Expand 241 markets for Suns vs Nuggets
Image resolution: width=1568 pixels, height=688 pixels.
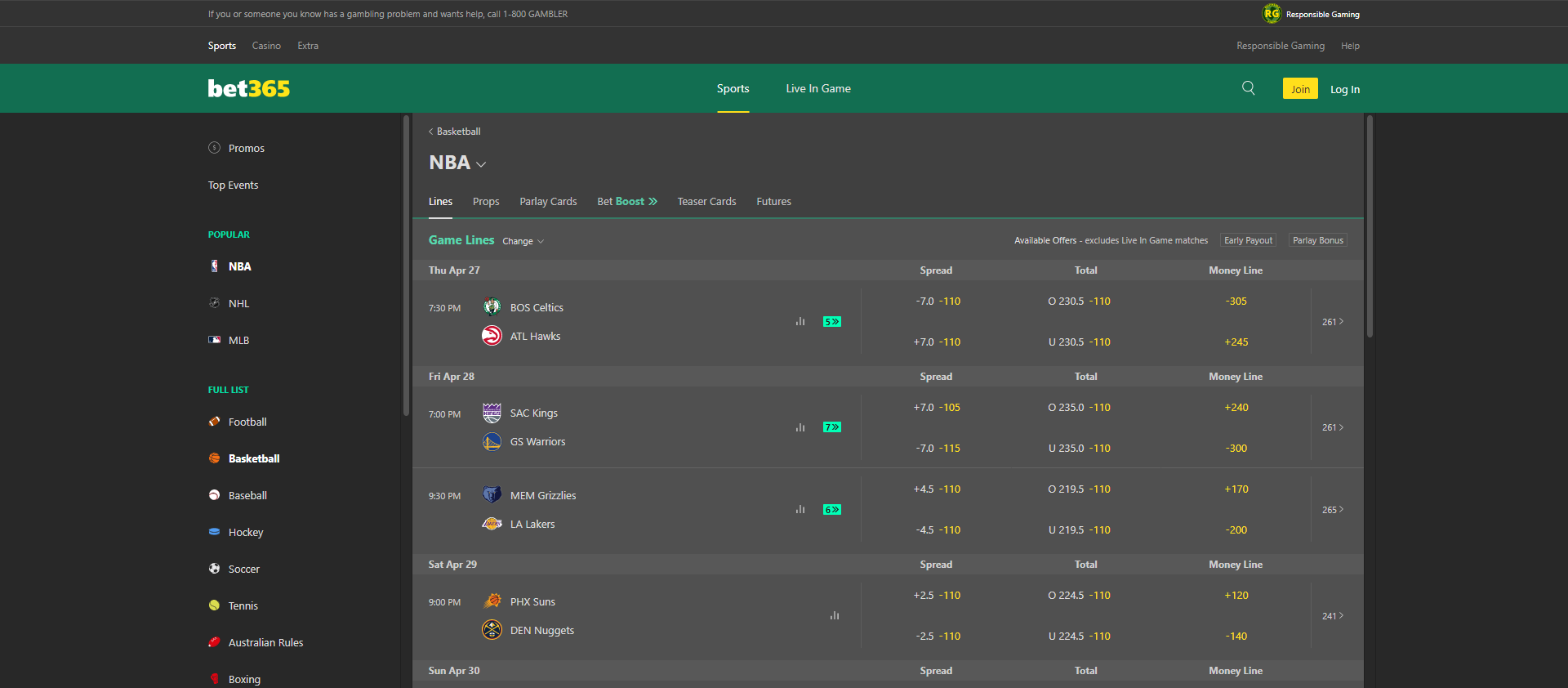(x=1333, y=616)
